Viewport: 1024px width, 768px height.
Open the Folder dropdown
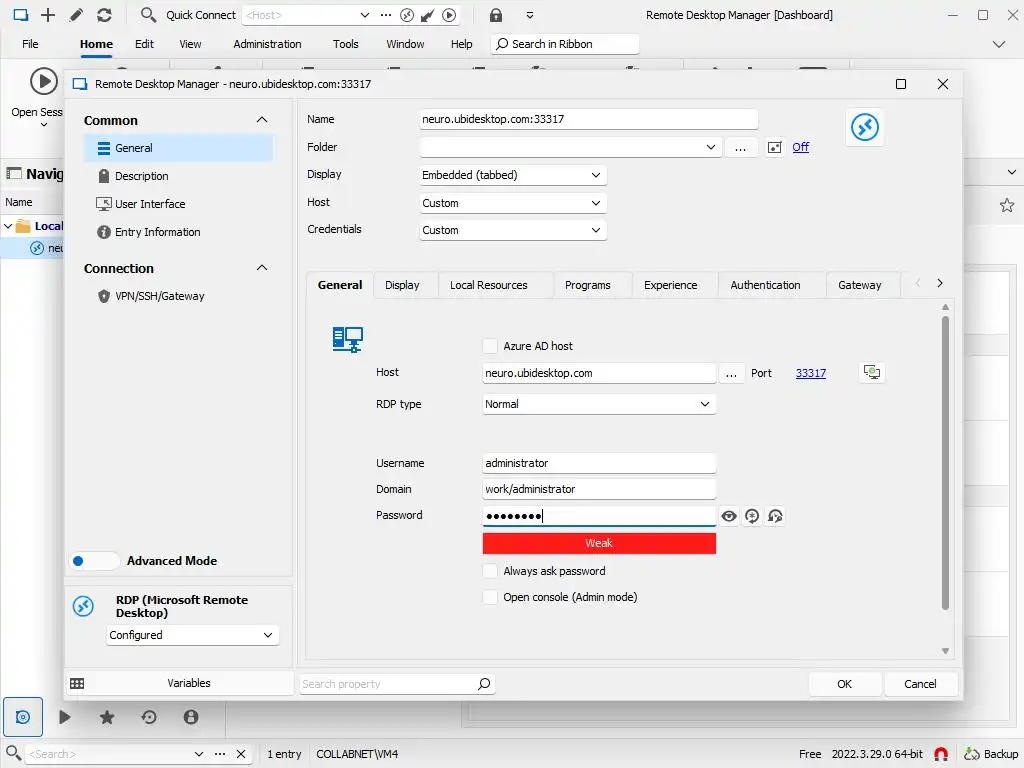tap(711, 147)
